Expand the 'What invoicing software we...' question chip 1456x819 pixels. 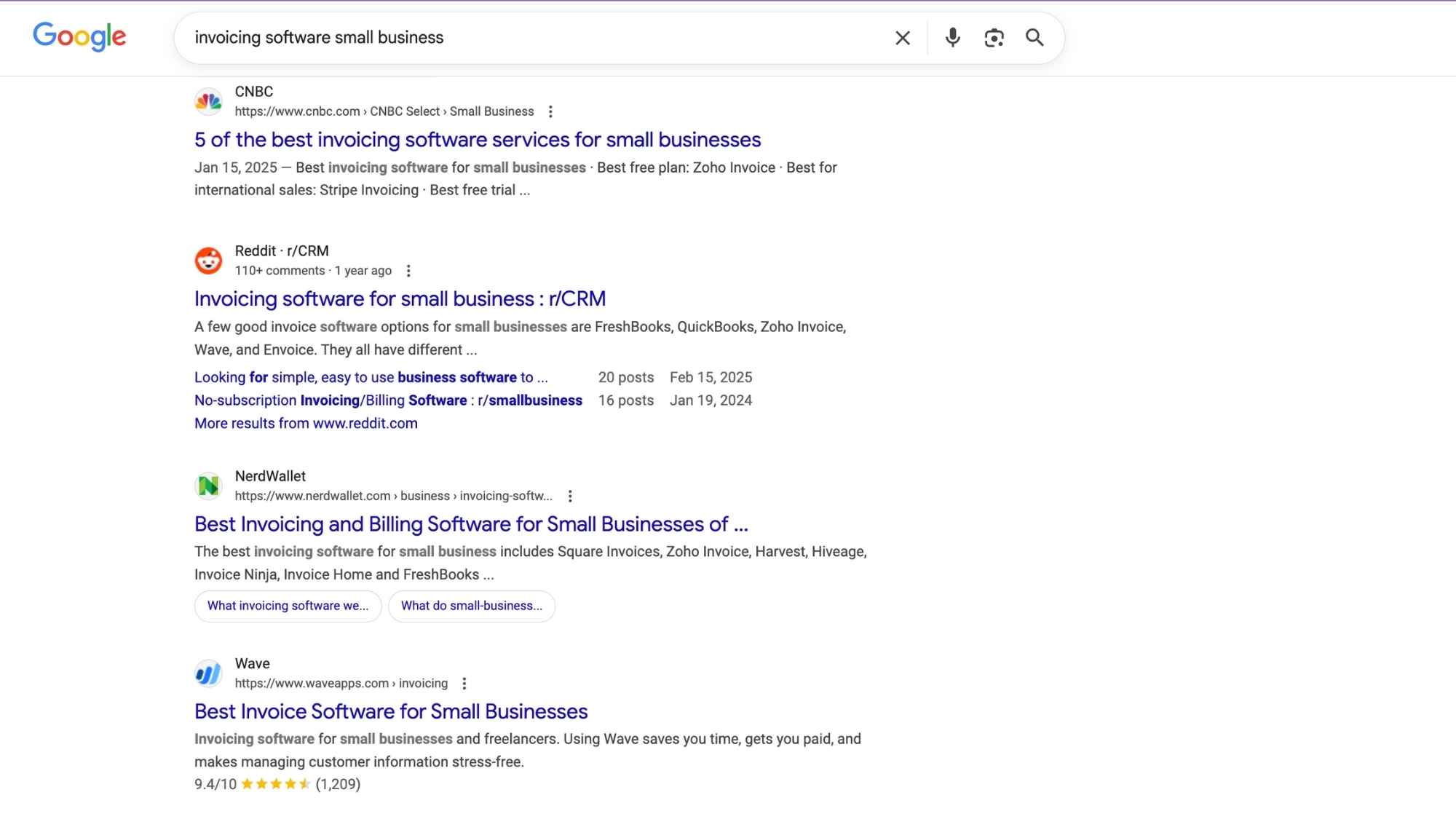click(288, 606)
